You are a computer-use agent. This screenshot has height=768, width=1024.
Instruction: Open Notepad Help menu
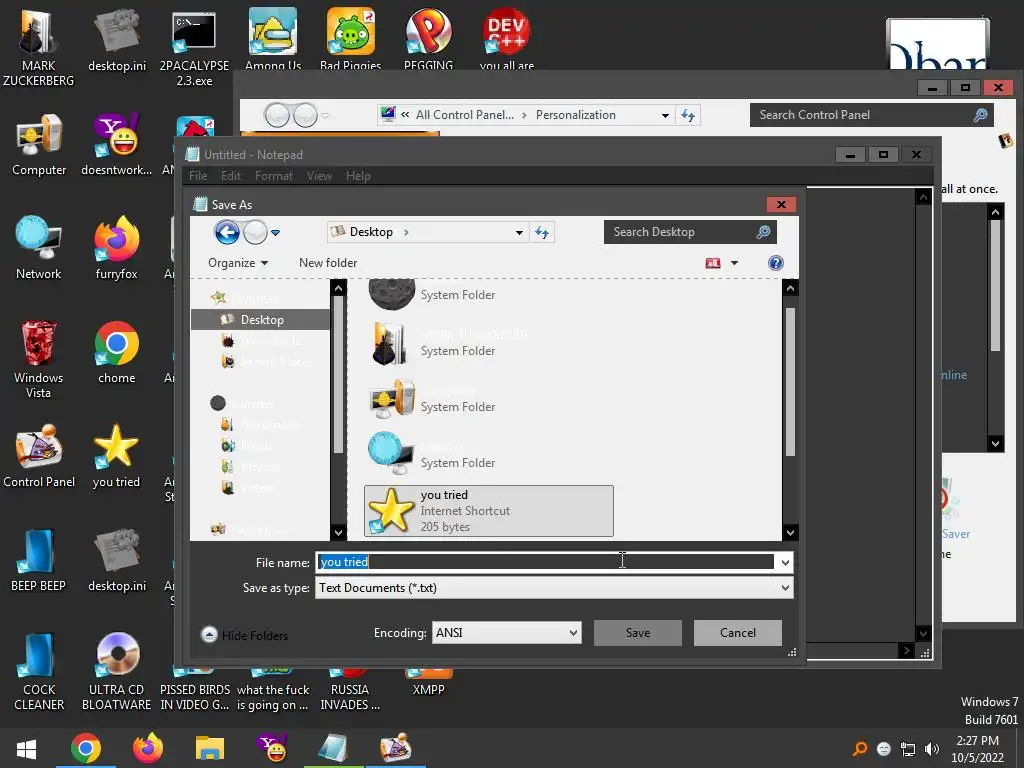(x=358, y=176)
